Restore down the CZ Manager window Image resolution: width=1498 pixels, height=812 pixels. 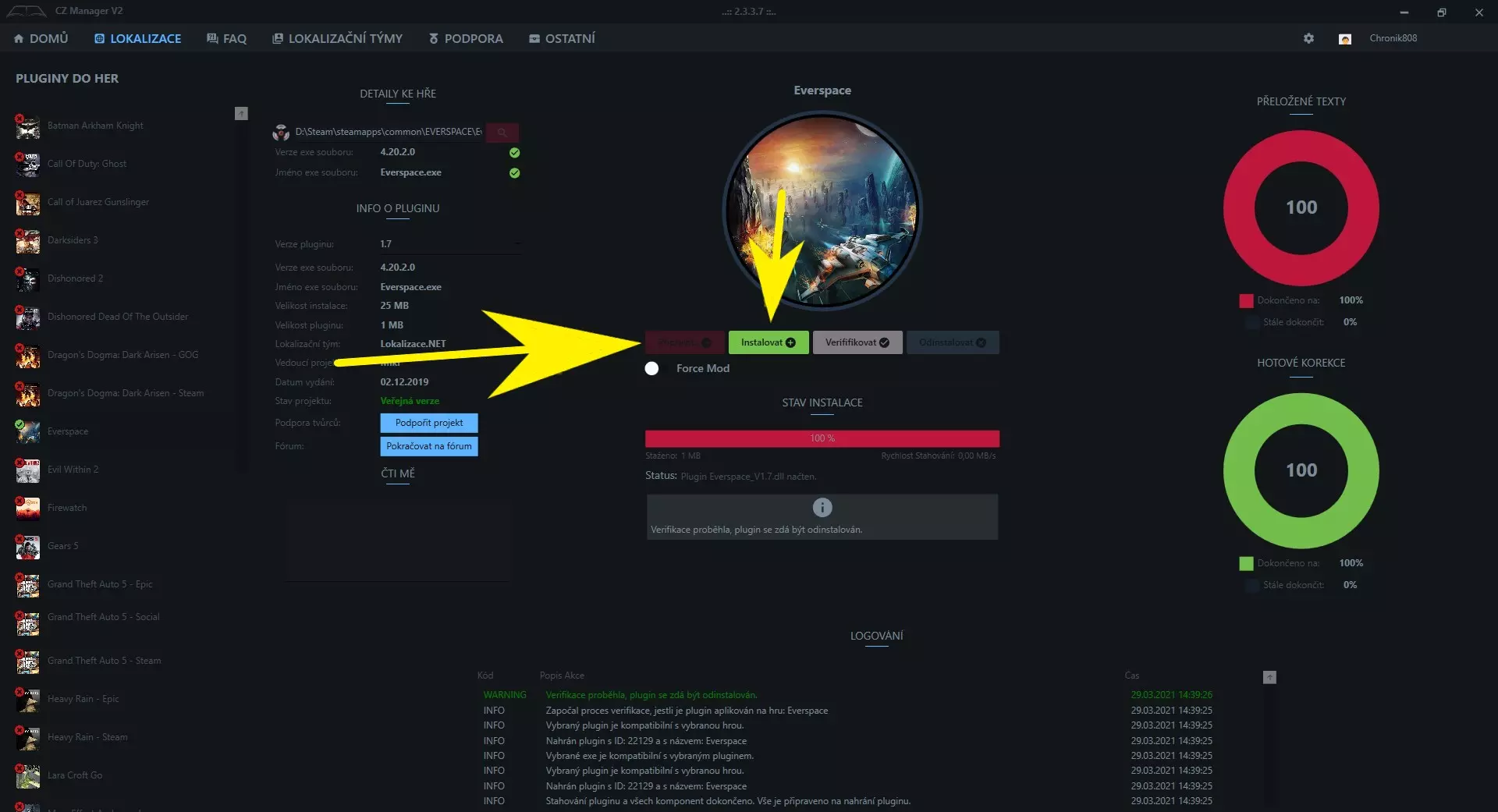(1441, 12)
